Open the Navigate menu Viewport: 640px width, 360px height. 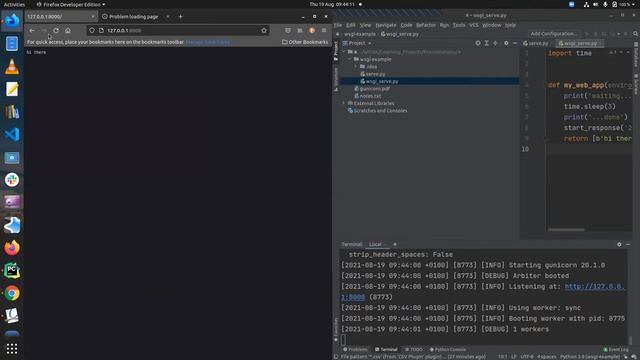pos(386,25)
